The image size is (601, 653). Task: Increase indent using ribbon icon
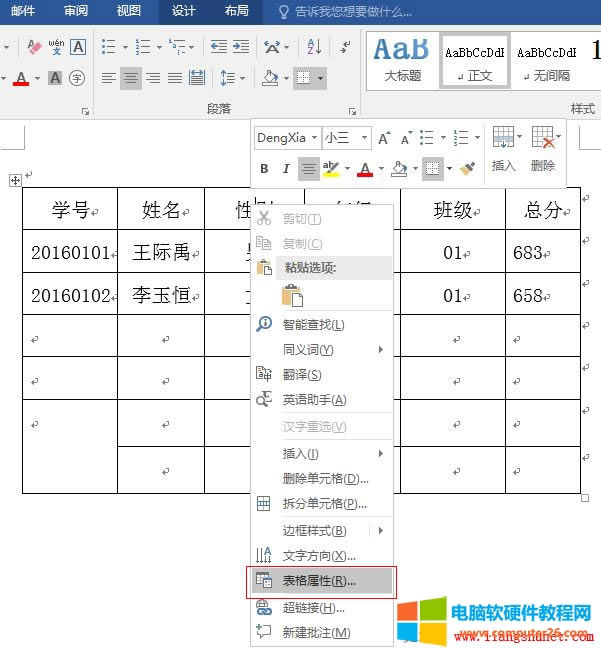point(241,47)
